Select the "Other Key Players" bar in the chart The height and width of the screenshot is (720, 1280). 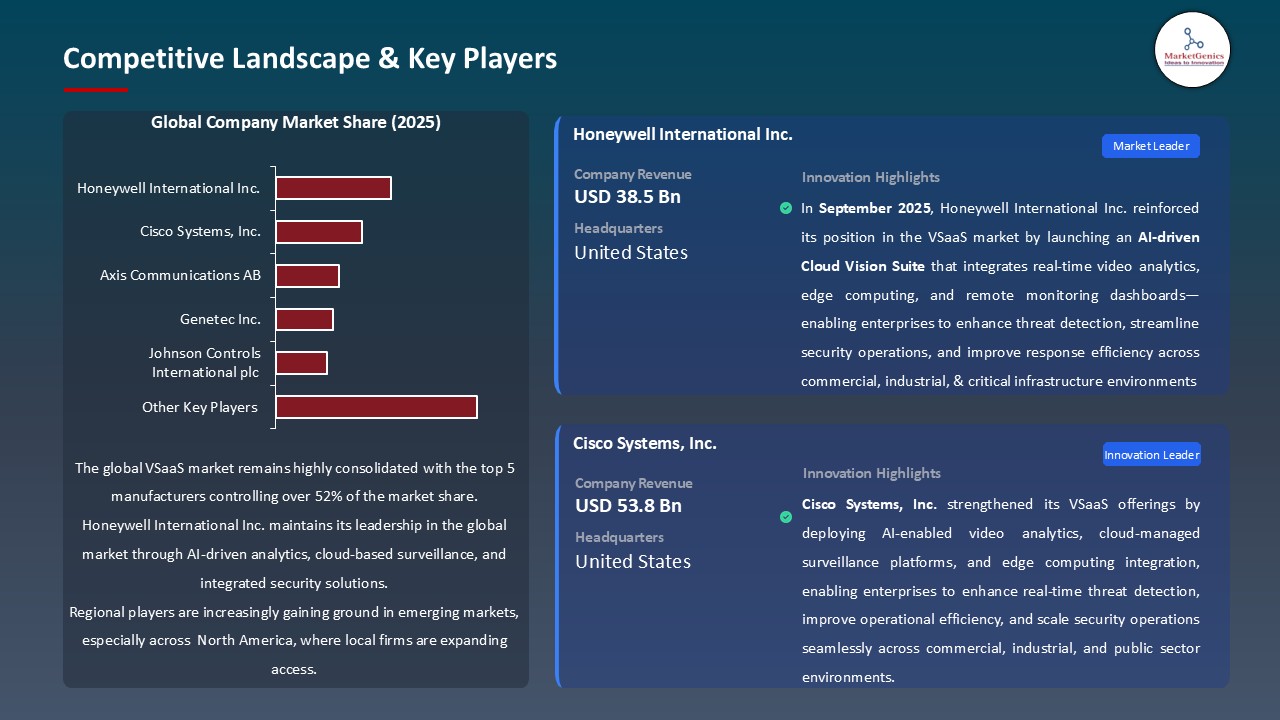click(x=377, y=407)
